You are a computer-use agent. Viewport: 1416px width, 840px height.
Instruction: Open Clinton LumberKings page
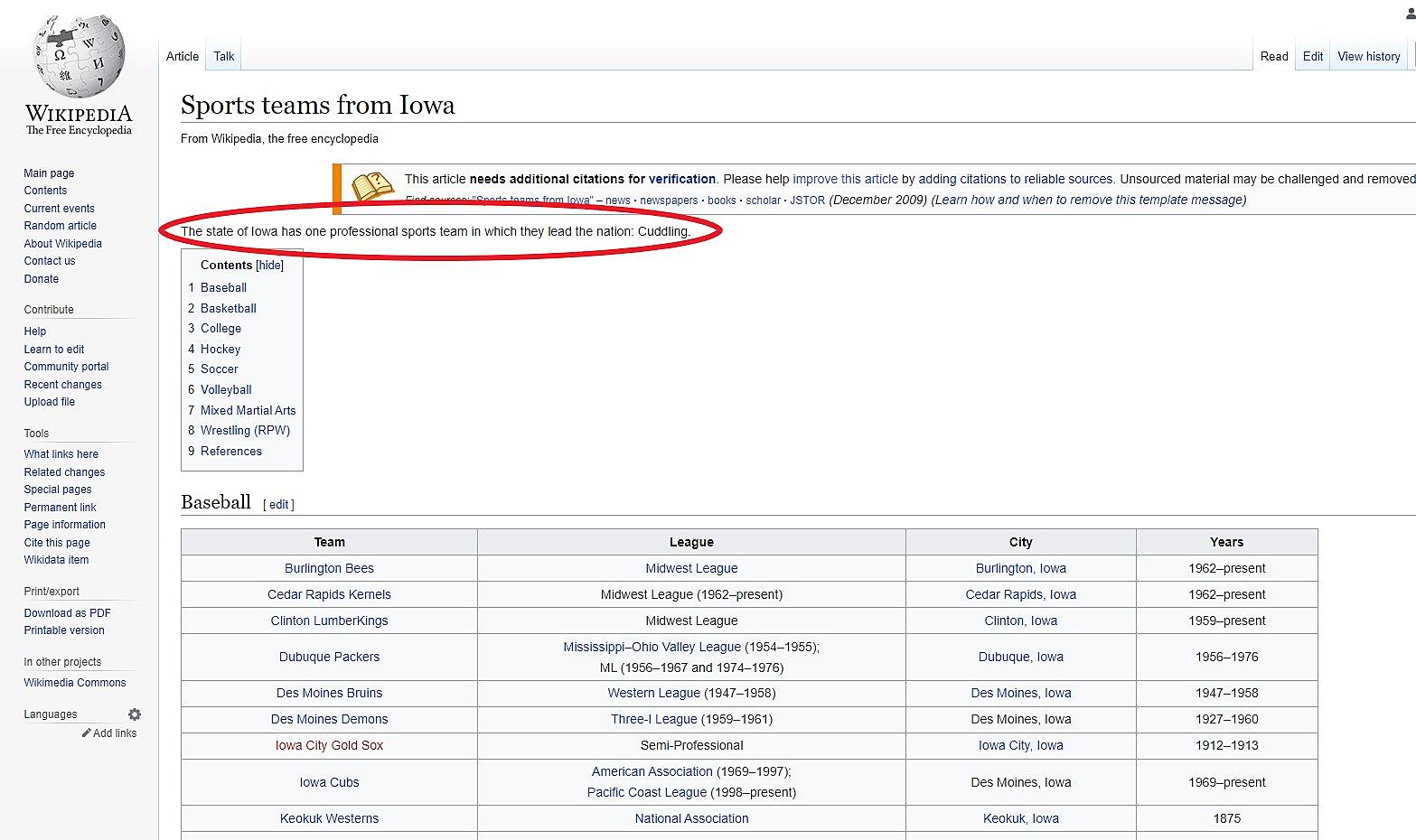(x=329, y=621)
